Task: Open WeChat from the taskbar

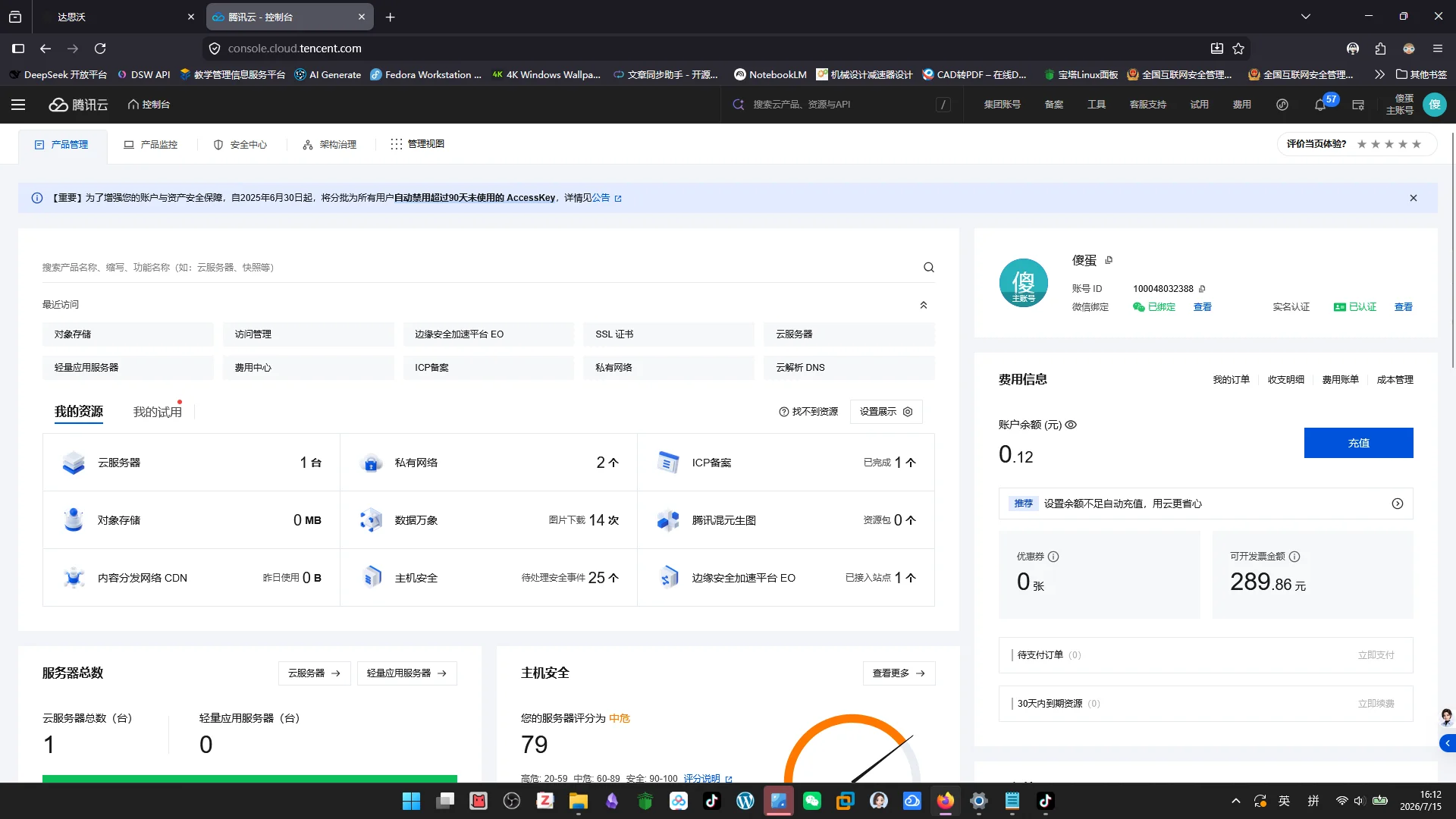Action: click(812, 801)
